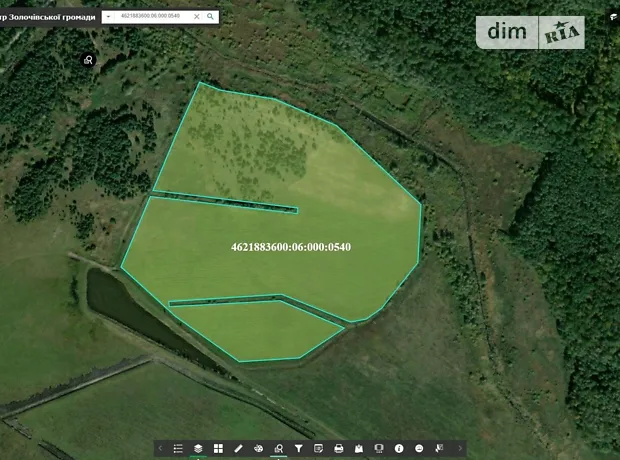
Task: Click the print icon
Action: pos(338,448)
